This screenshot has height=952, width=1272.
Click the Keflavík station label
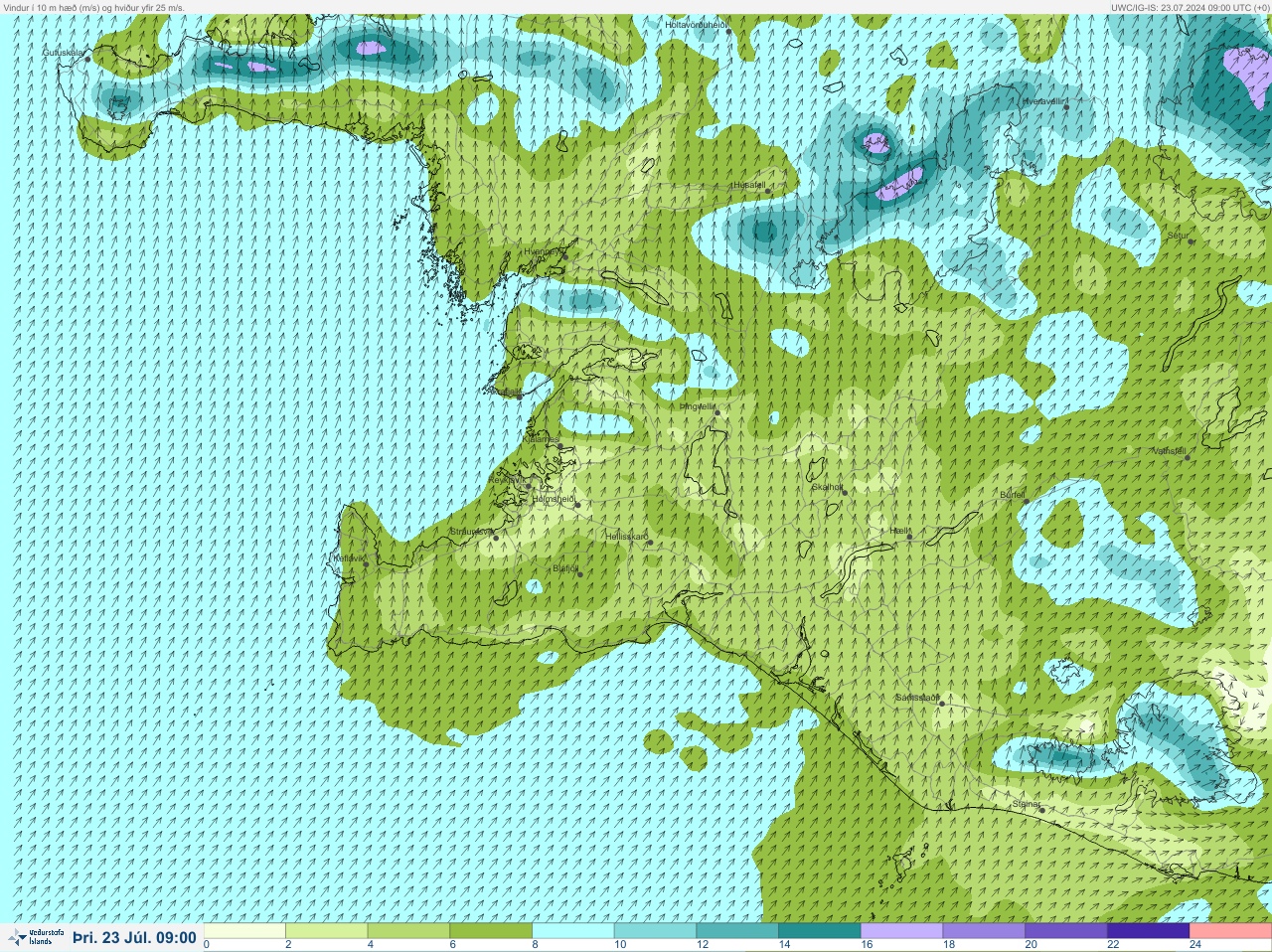tap(348, 558)
